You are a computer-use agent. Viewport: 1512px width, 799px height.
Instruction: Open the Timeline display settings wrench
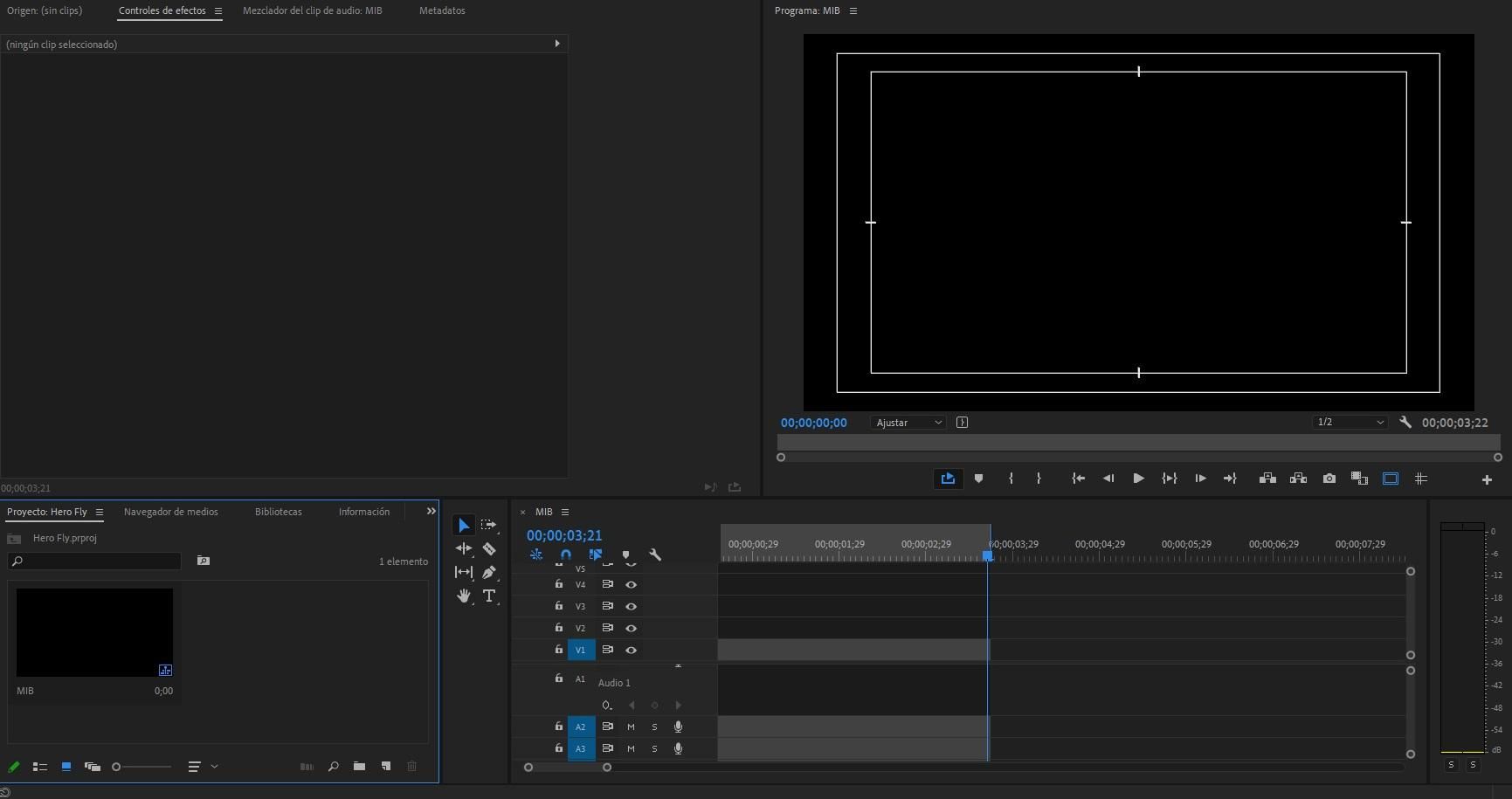tap(656, 554)
